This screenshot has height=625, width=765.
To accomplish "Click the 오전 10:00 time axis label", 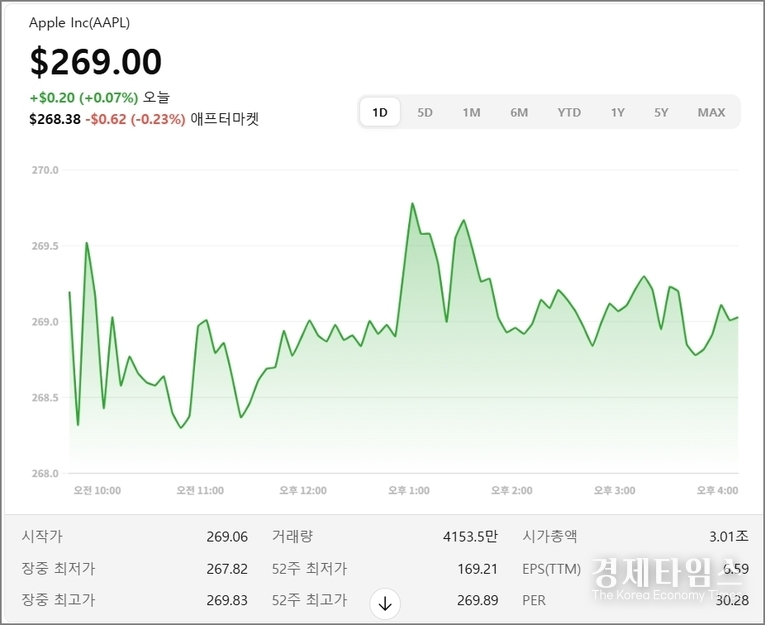I will [x=97, y=490].
